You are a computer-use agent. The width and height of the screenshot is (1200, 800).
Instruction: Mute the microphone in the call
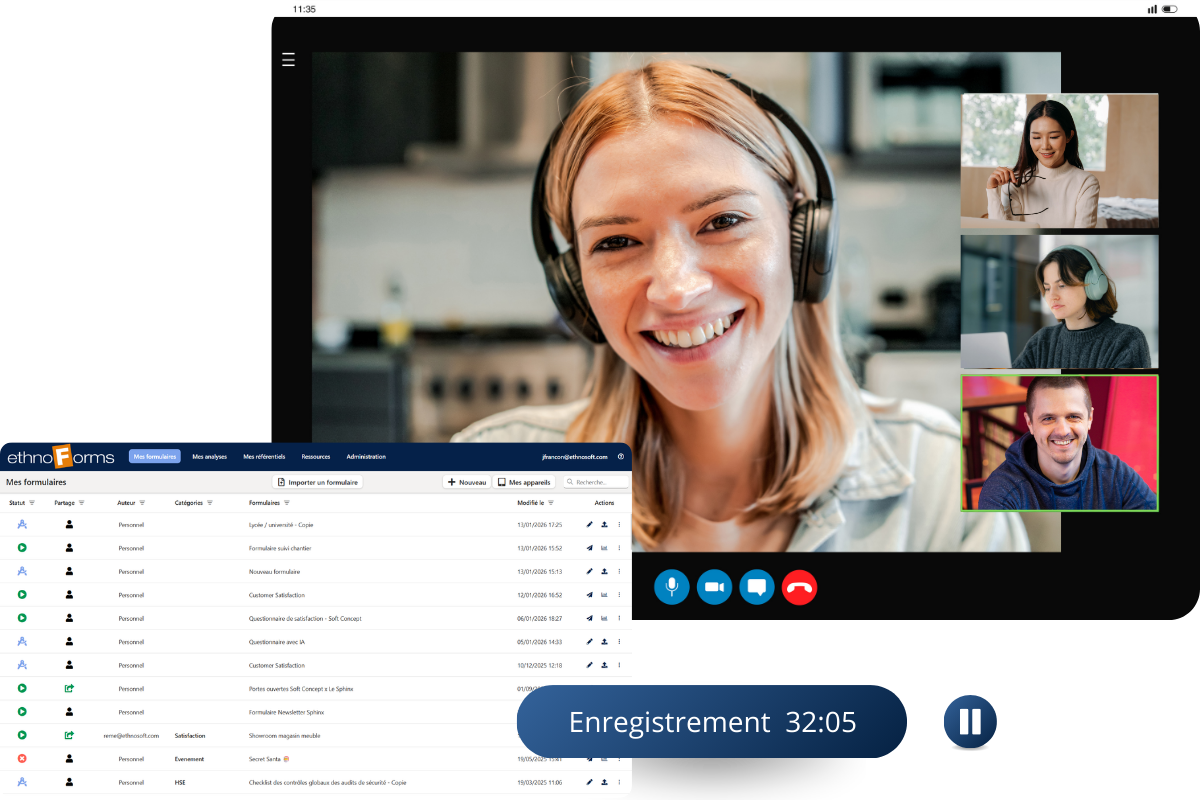click(672, 587)
